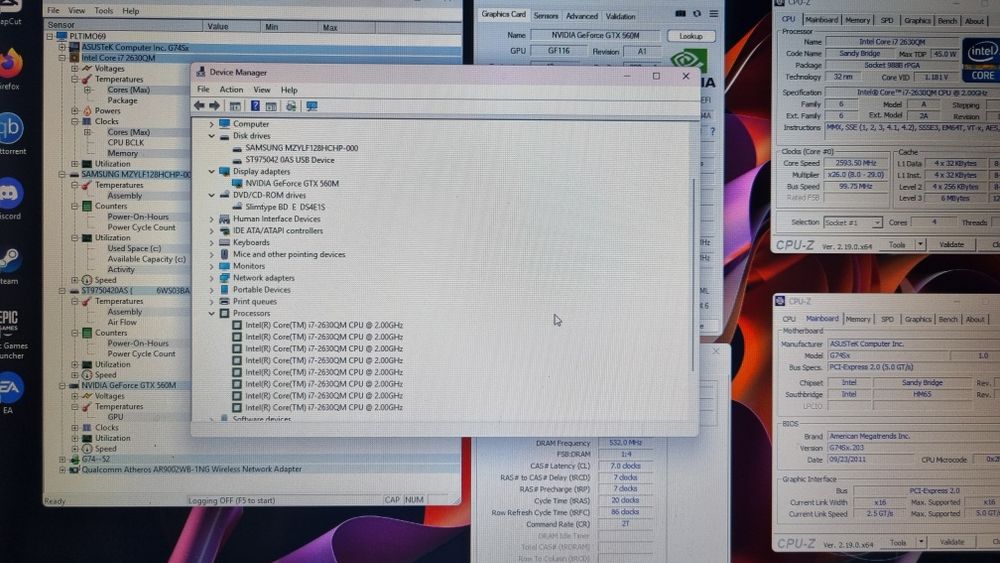
Task: Click Tools button in the CPU-Z processor window
Action: [x=897, y=245]
